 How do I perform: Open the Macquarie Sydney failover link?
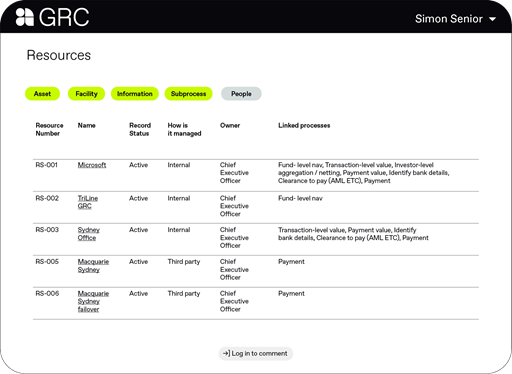[93, 301]
